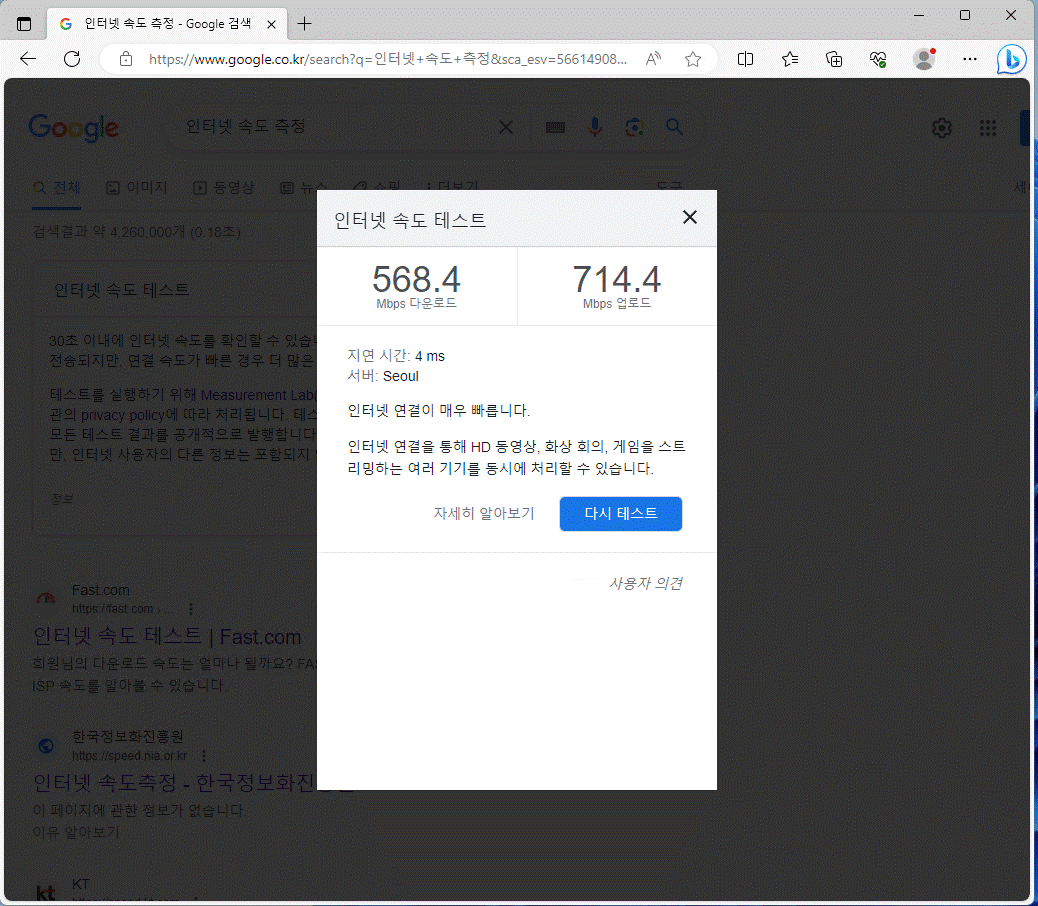Add this page to favorites with star icon
Image resolution: width=1038 pixels, height=906 pixels.
click(693, 59)
